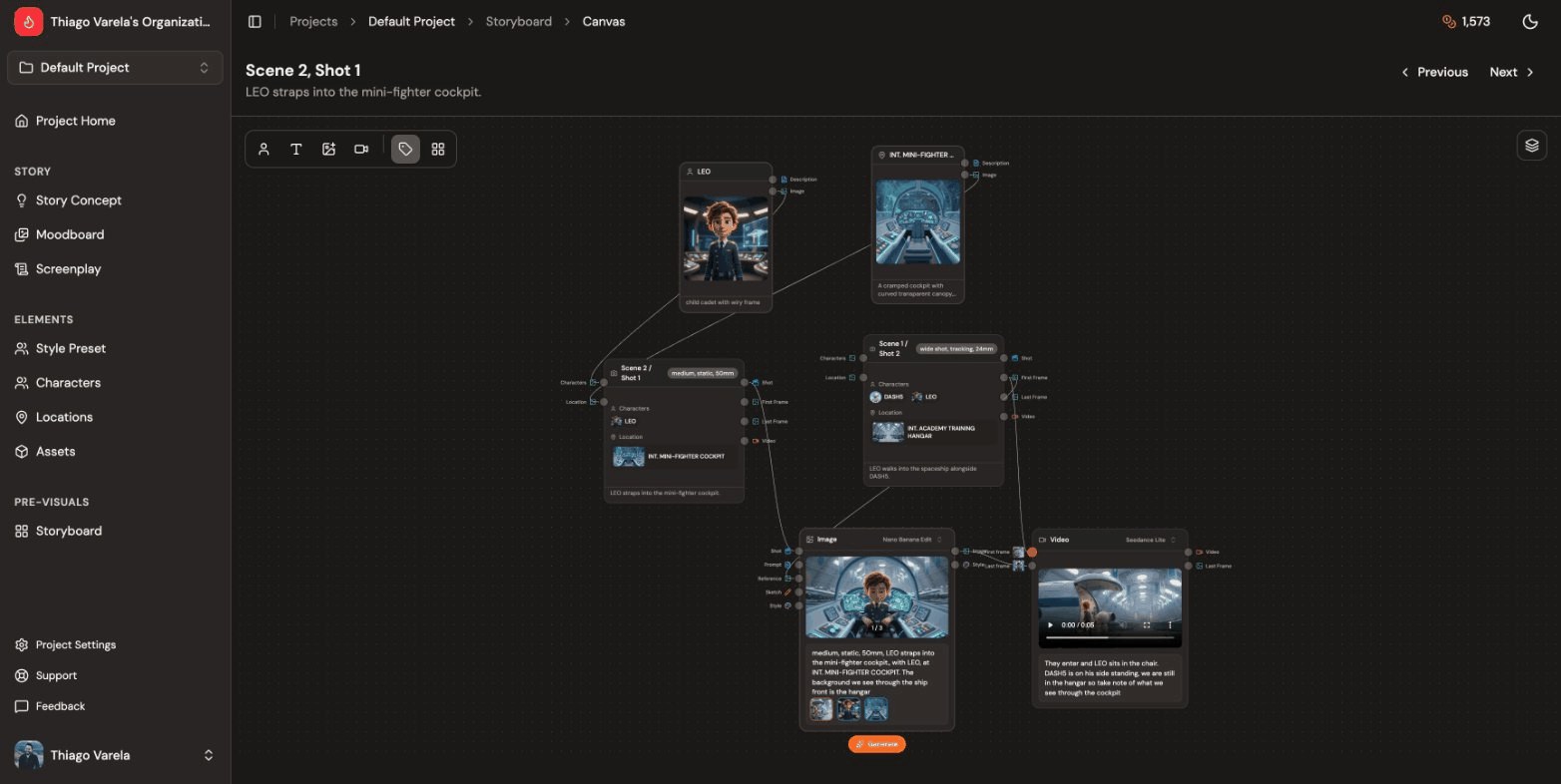Viewport: 1561px width, 784px height.
Task: Select the Video node tool
Action: tap(361, 149)
